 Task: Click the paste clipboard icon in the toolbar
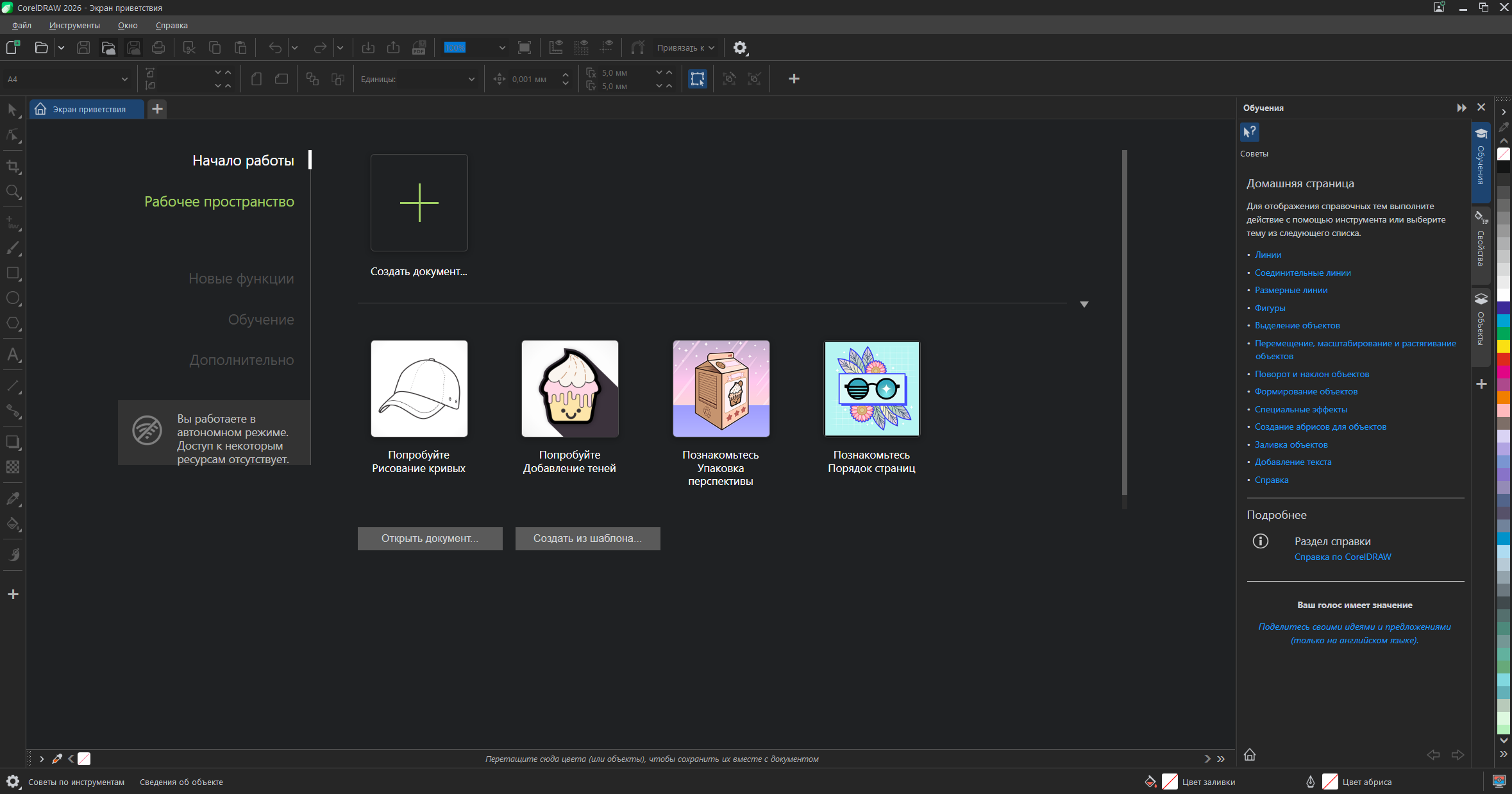(240, 47)
